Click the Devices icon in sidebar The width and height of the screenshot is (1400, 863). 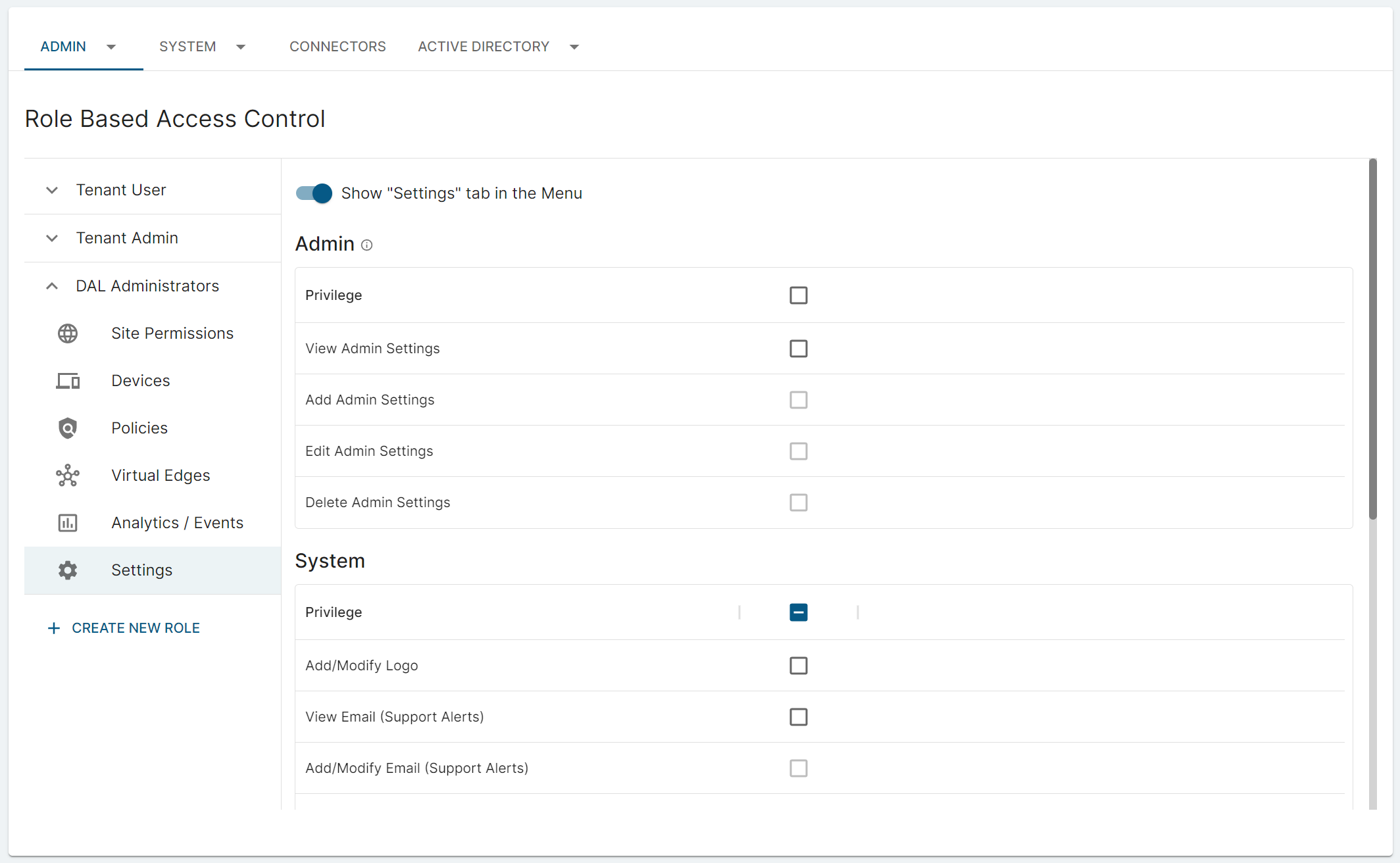[x=68, y=381]
